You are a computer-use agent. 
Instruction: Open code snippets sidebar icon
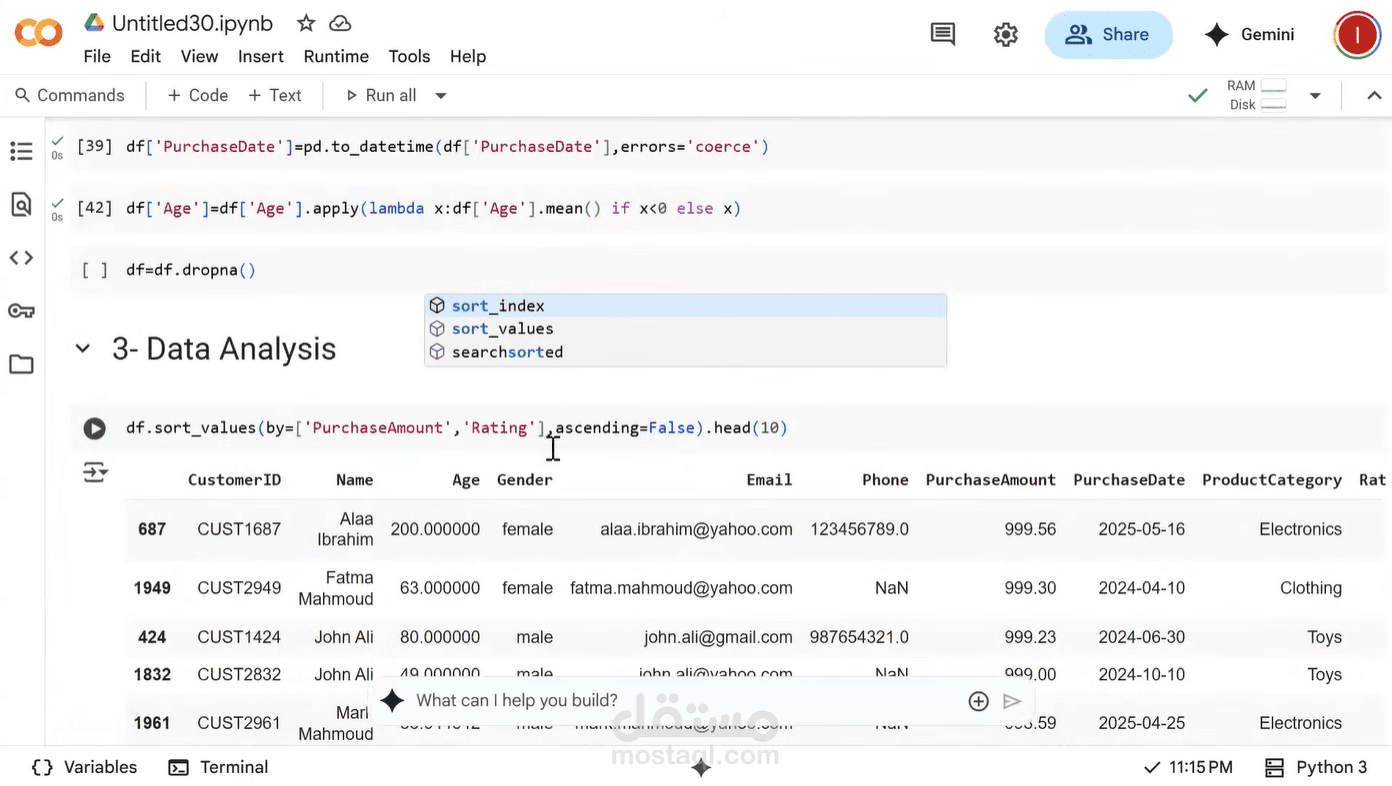[21, 258]
